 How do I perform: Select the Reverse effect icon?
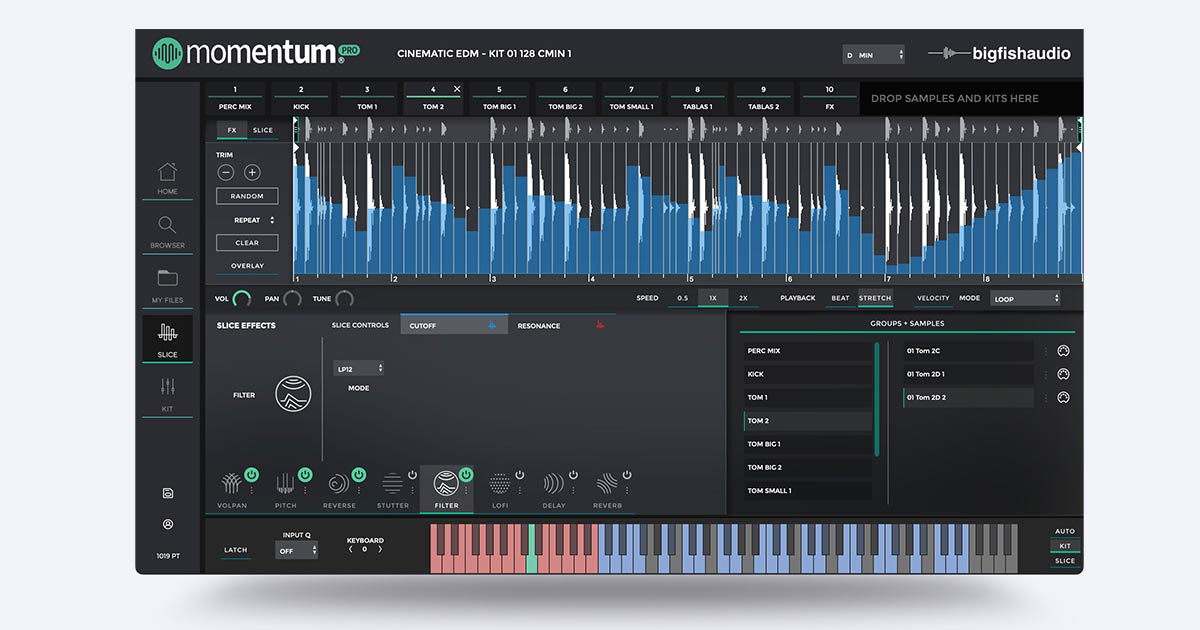[339, 484]
